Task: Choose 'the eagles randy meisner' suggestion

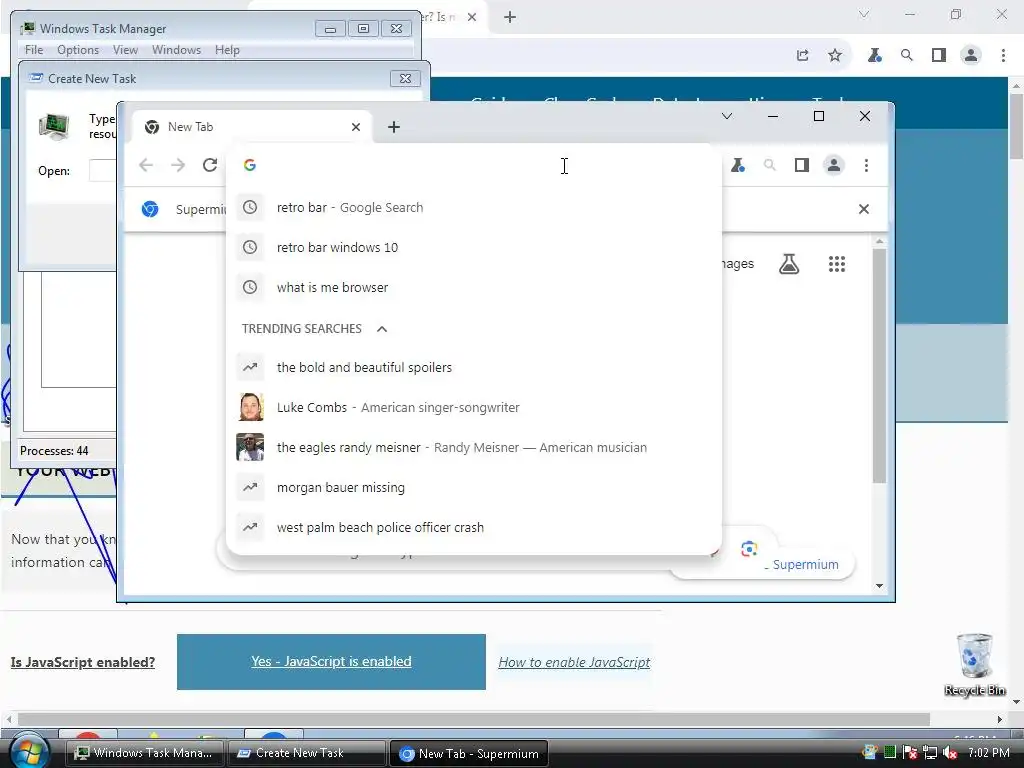Action: click(474, 447)
